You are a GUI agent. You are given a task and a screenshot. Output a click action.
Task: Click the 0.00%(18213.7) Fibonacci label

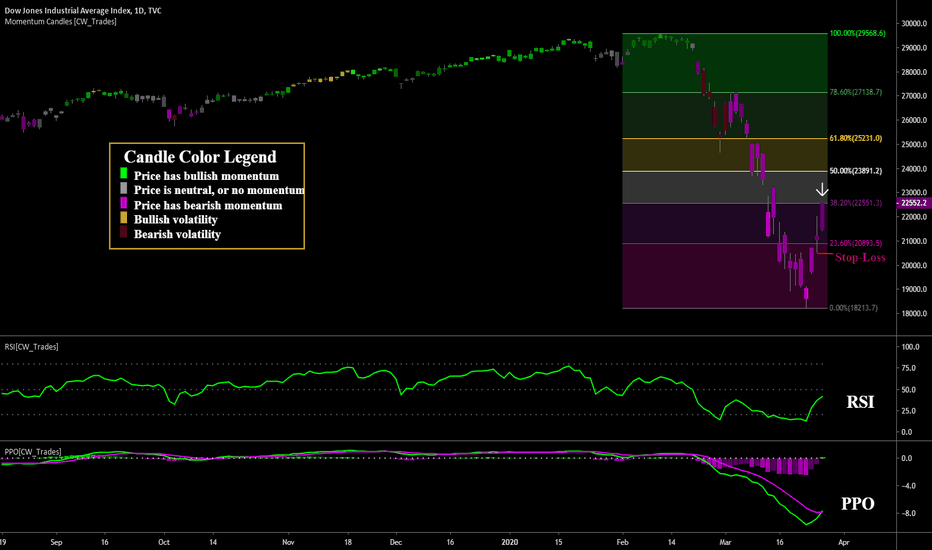854,308
